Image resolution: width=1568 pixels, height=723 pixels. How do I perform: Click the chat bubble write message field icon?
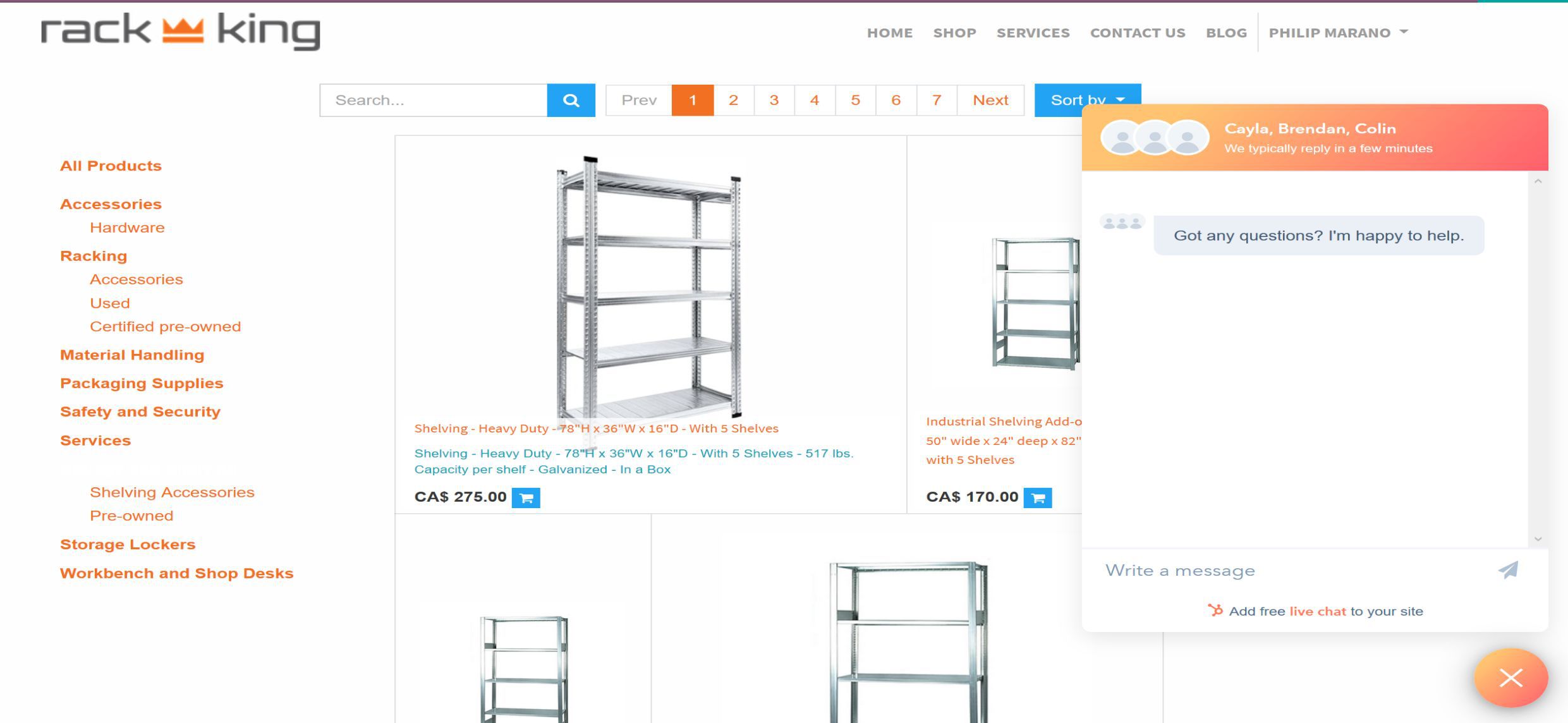coord(1511,569)
